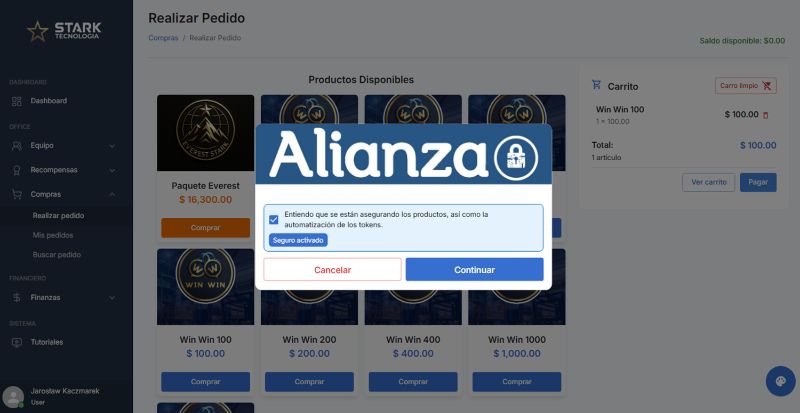Expand the Finanzas chevron

pos(112,298)
